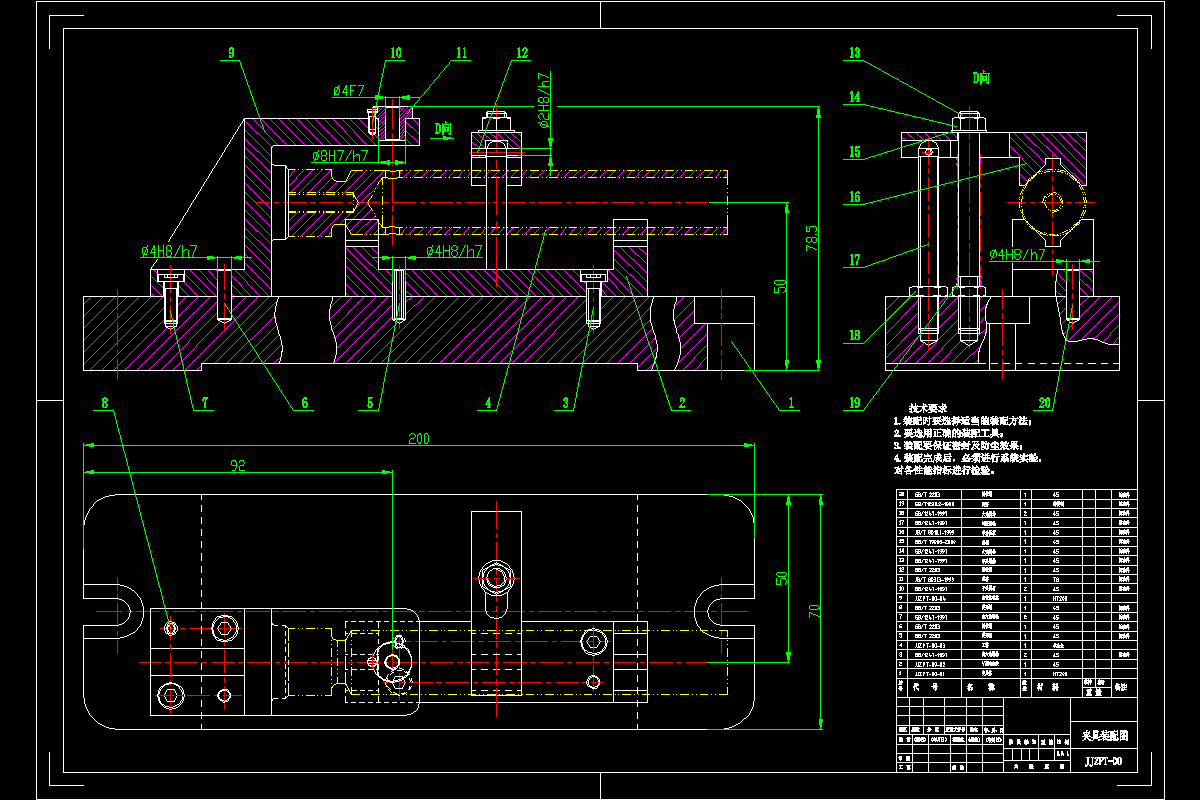Select technical note line starting with 1.
The image size is (1200, 800).
pos(962,421)
